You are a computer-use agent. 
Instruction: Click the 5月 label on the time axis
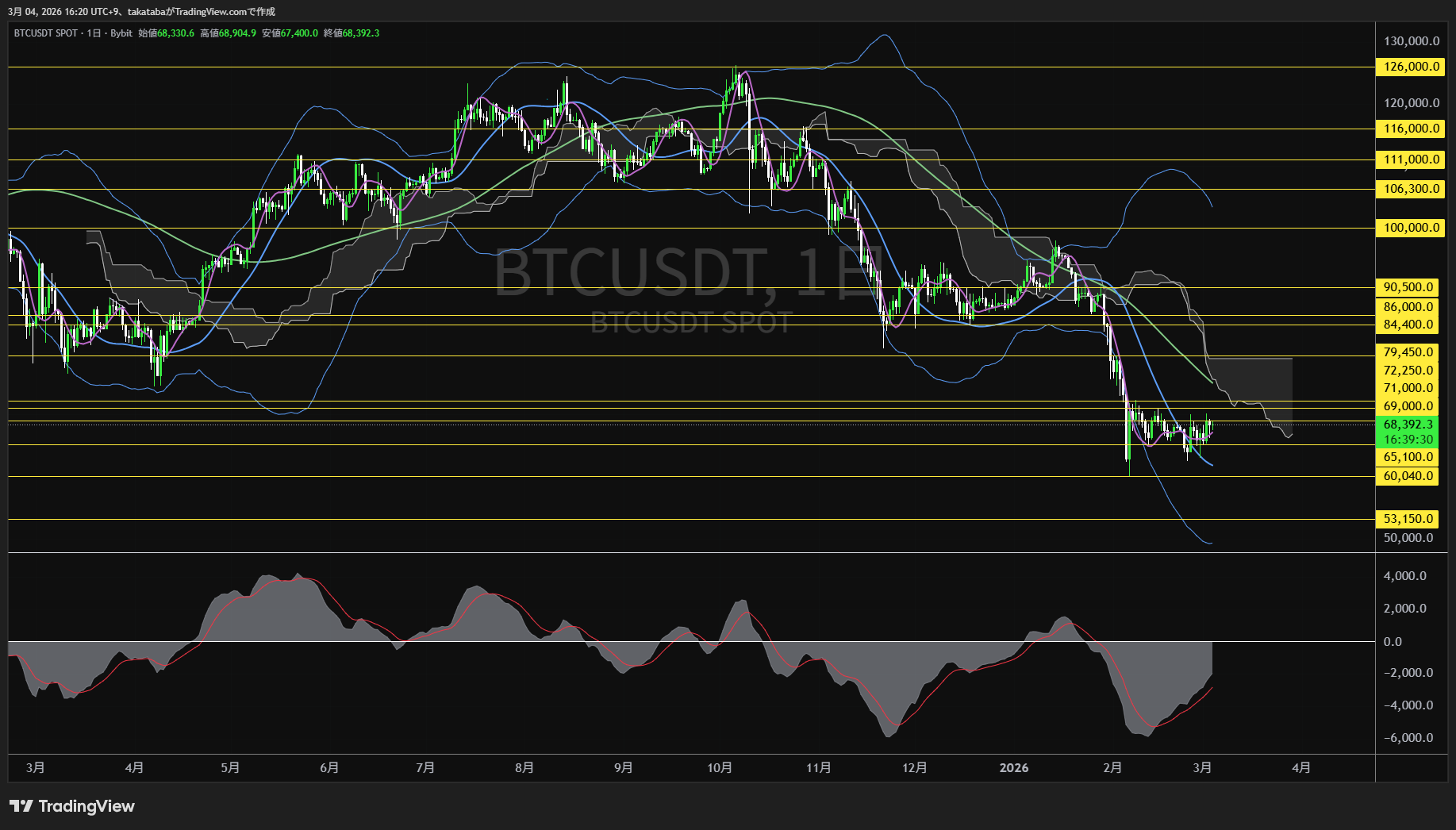[x=230, y=768]
